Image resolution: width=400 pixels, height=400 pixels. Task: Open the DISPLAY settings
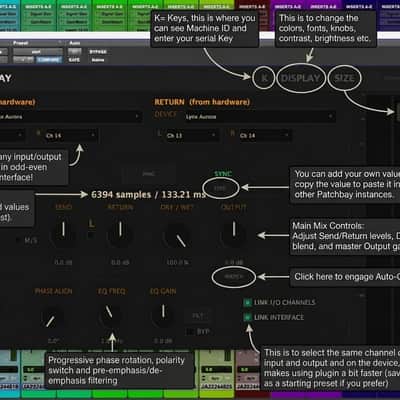[x=300, y=78]
